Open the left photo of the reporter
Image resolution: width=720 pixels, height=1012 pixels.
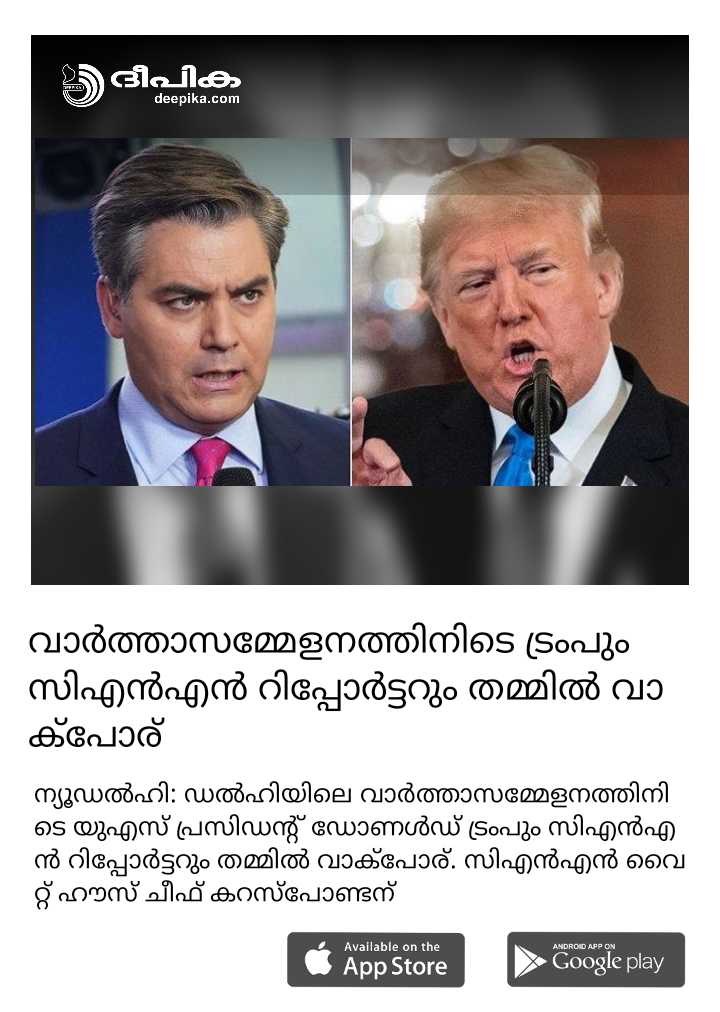(192, 312)
